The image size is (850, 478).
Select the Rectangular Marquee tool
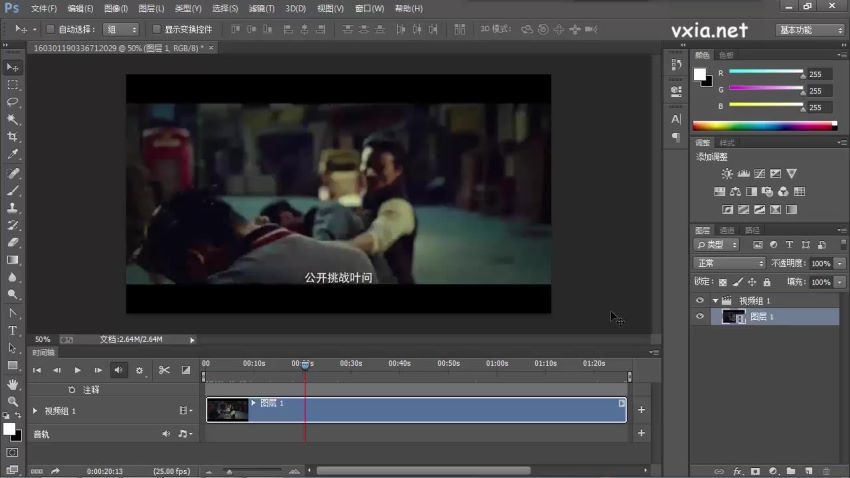[x=12, y=85]
